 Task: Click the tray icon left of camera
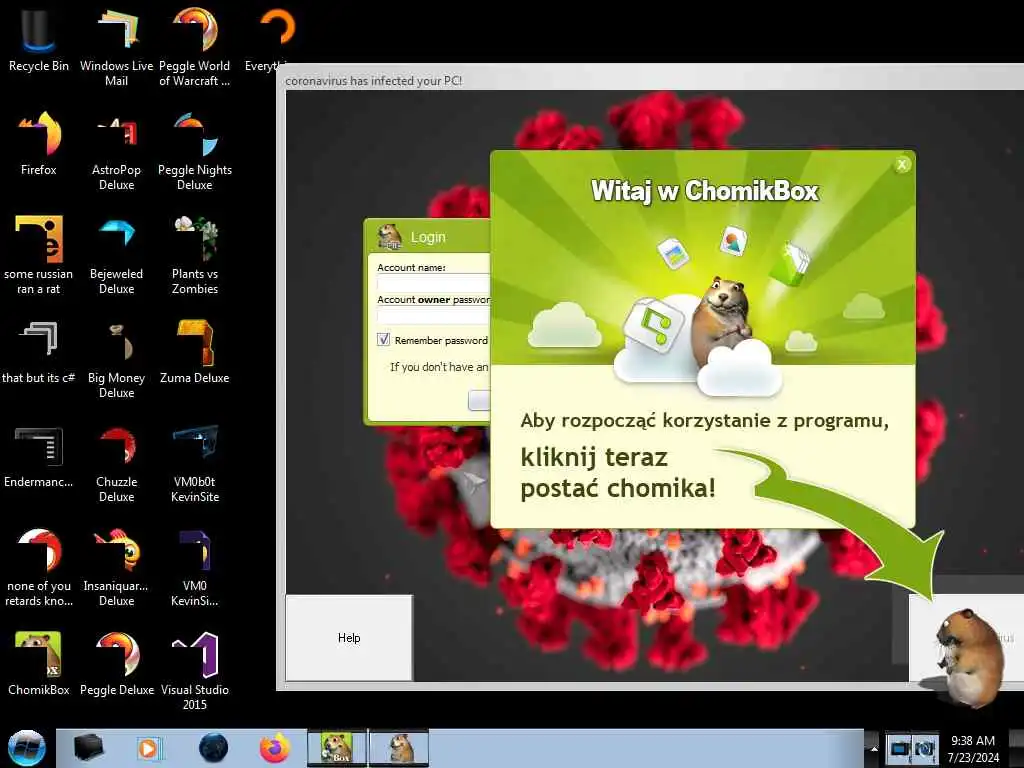point(899,748)
